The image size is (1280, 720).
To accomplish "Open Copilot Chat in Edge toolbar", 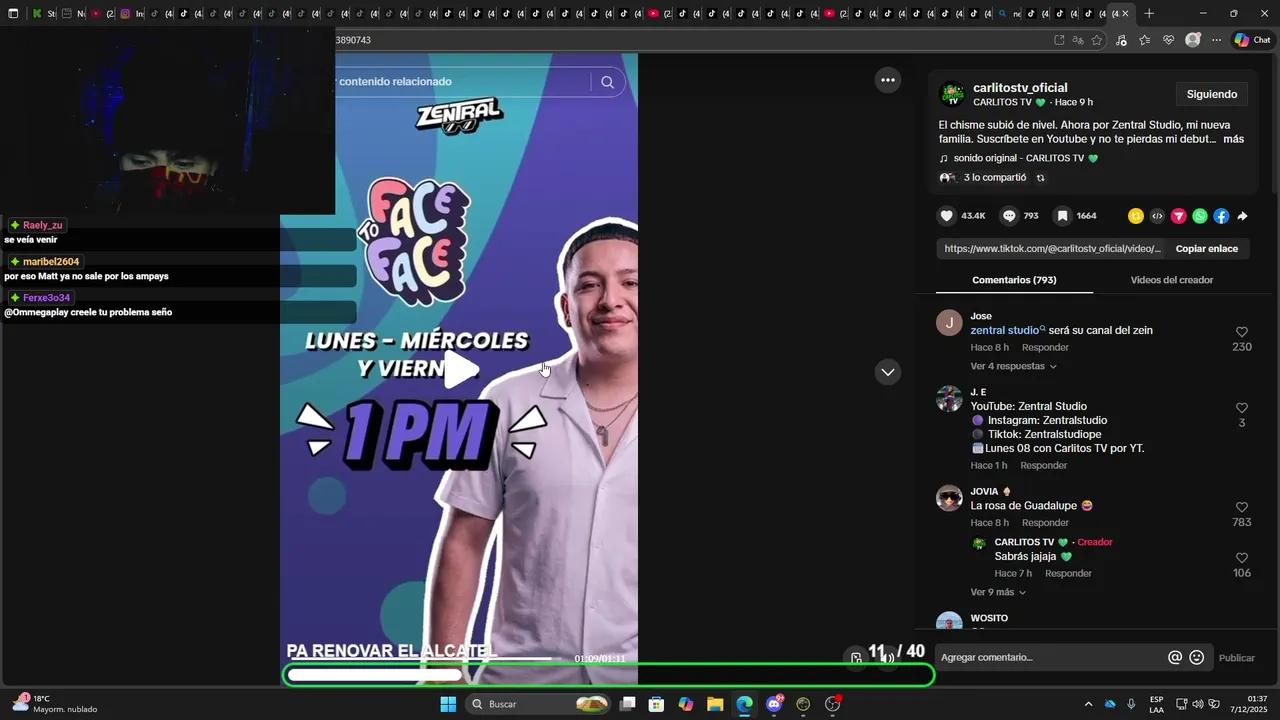I will [1252, 40].
